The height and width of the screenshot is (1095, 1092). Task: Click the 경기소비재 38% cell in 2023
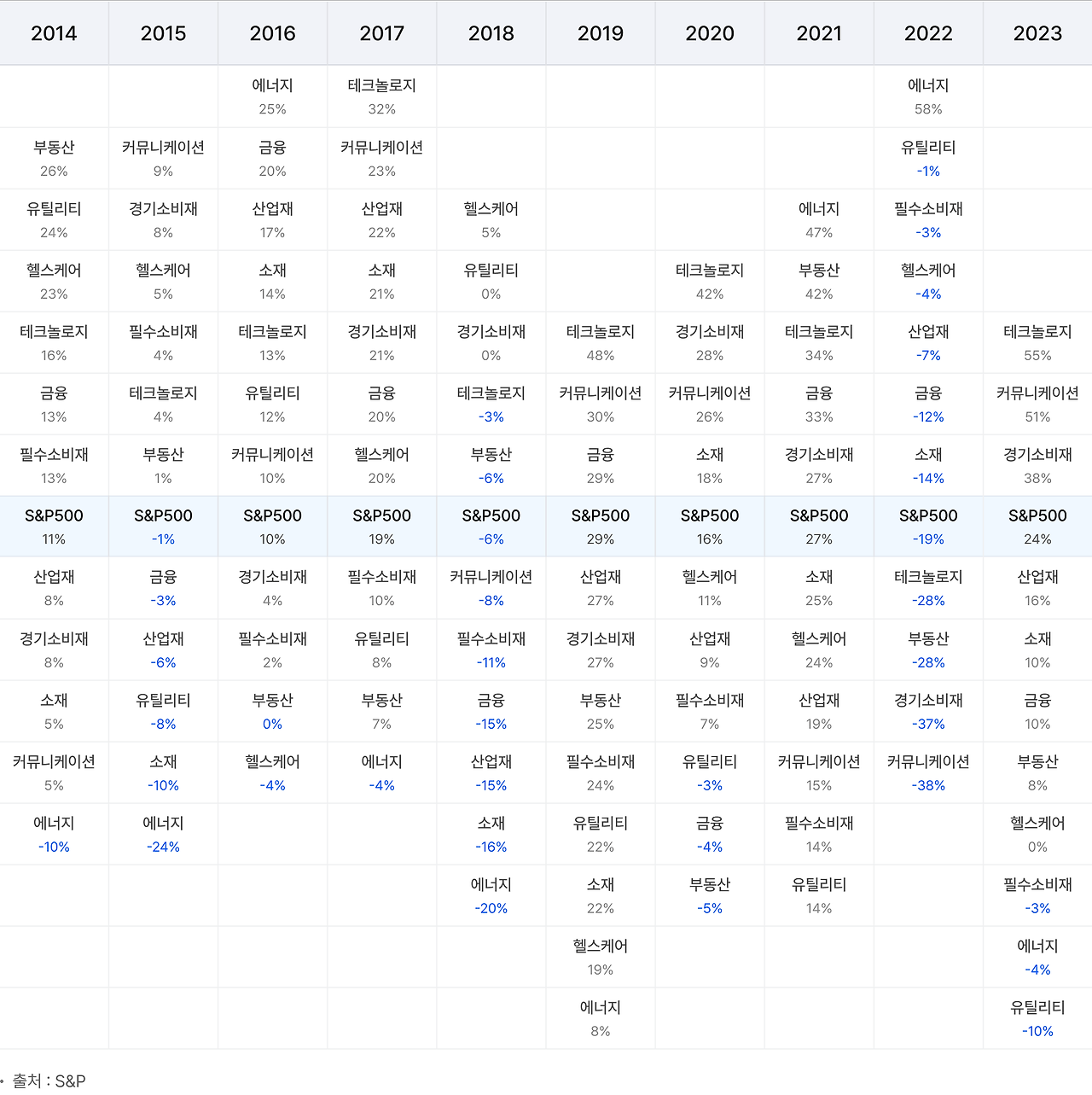[x=1037, y=465]
